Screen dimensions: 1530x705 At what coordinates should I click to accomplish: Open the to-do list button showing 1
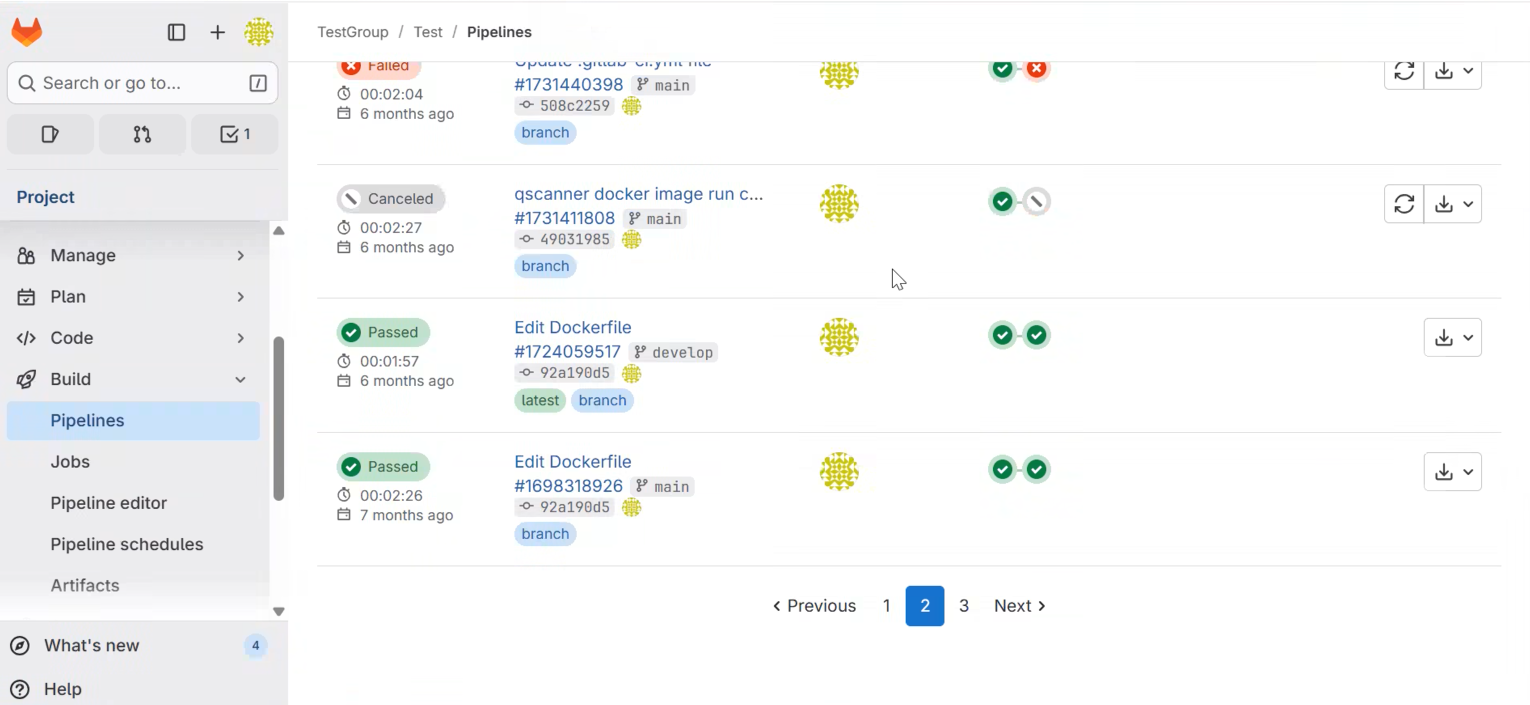[x=234, y=134]
